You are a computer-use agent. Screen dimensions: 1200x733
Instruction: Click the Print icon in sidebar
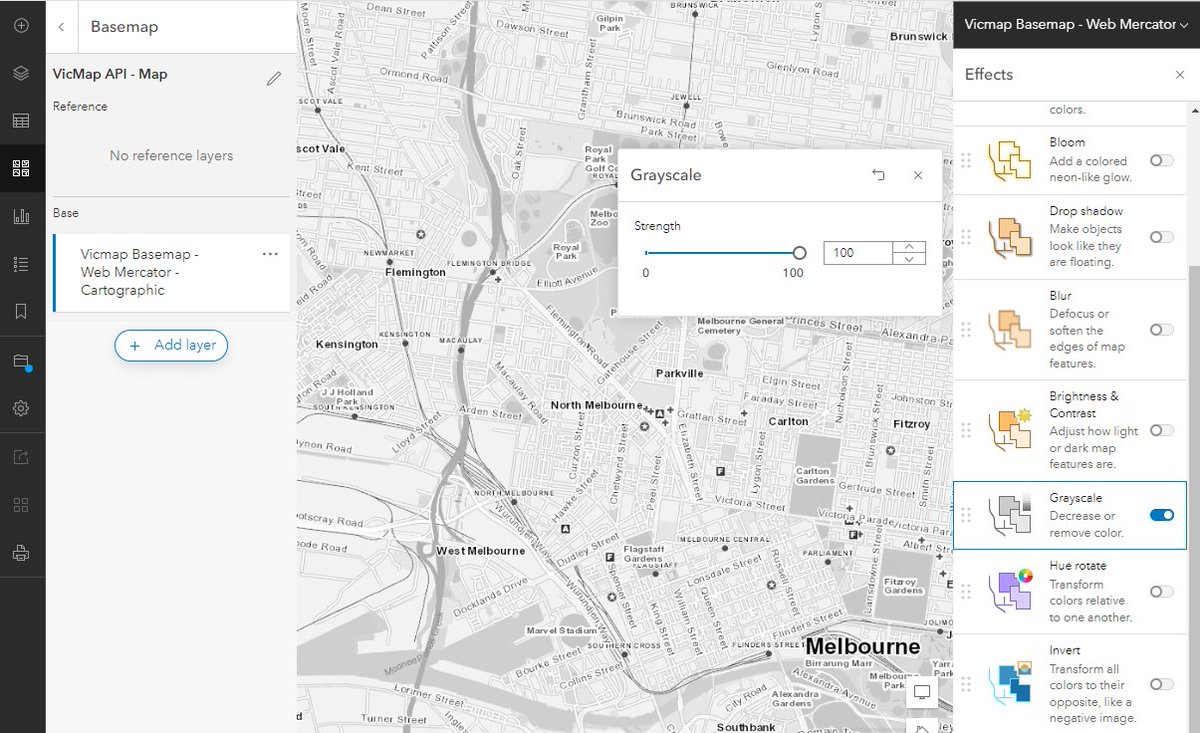21,552
